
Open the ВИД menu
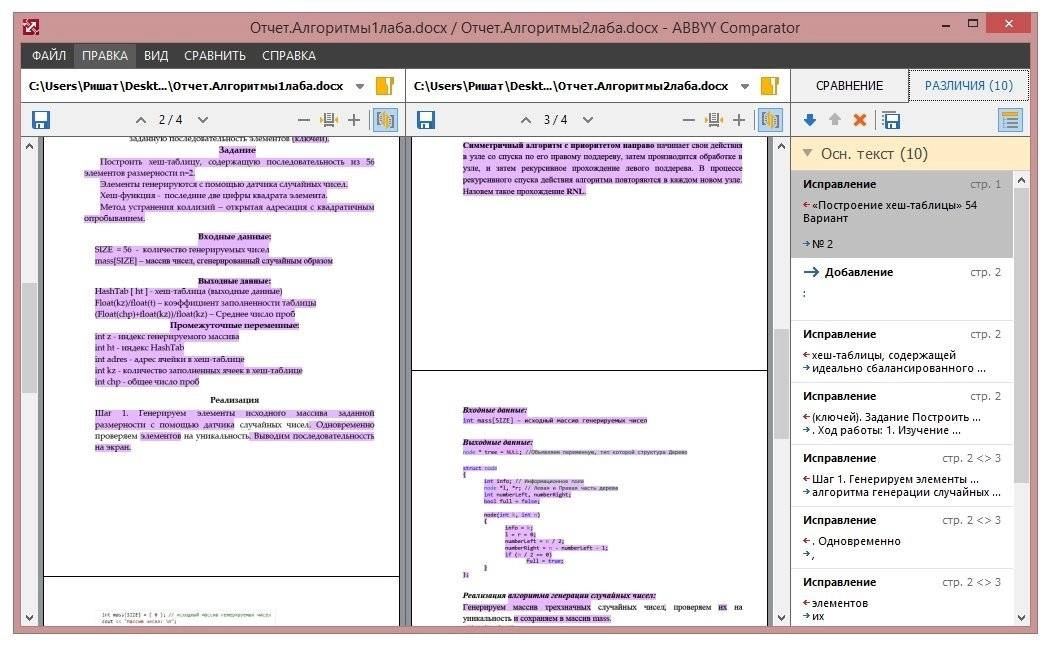pyautogui.click(x=156, y=56)
